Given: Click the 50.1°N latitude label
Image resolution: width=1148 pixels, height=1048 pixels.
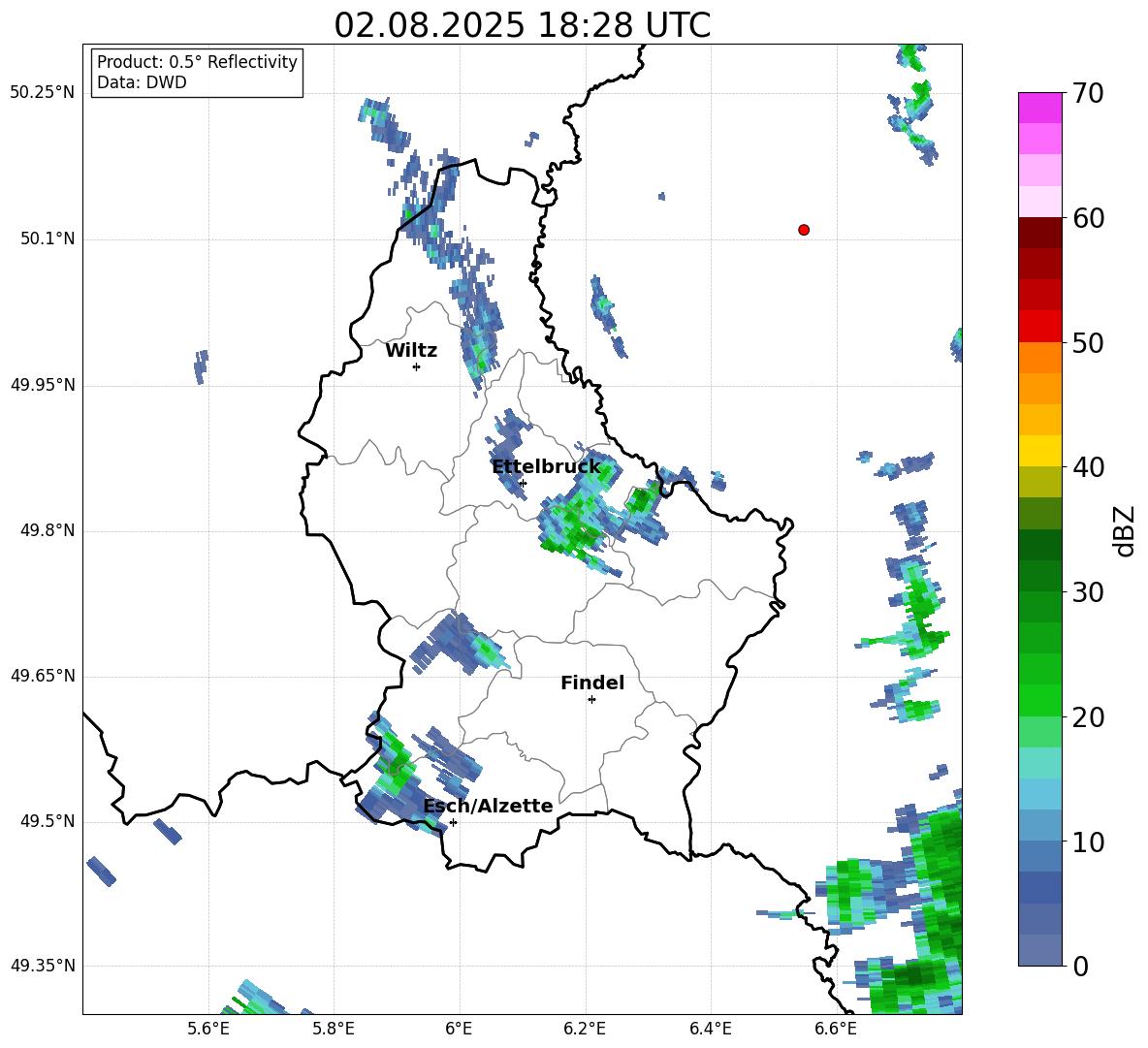Looking at the screenshot, I should tap(48, 238).
